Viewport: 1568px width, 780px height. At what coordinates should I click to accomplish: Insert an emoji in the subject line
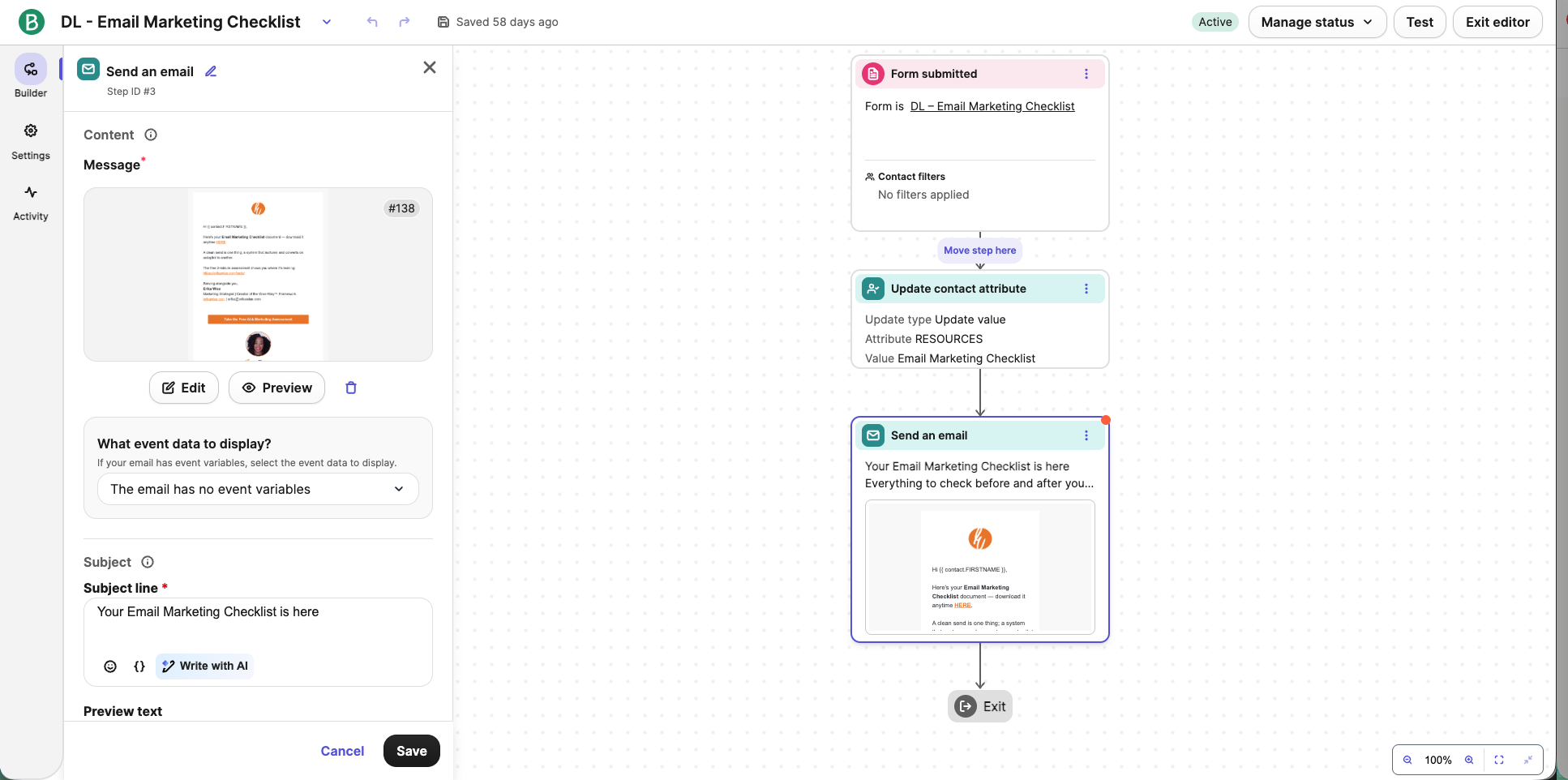(110, 666)
